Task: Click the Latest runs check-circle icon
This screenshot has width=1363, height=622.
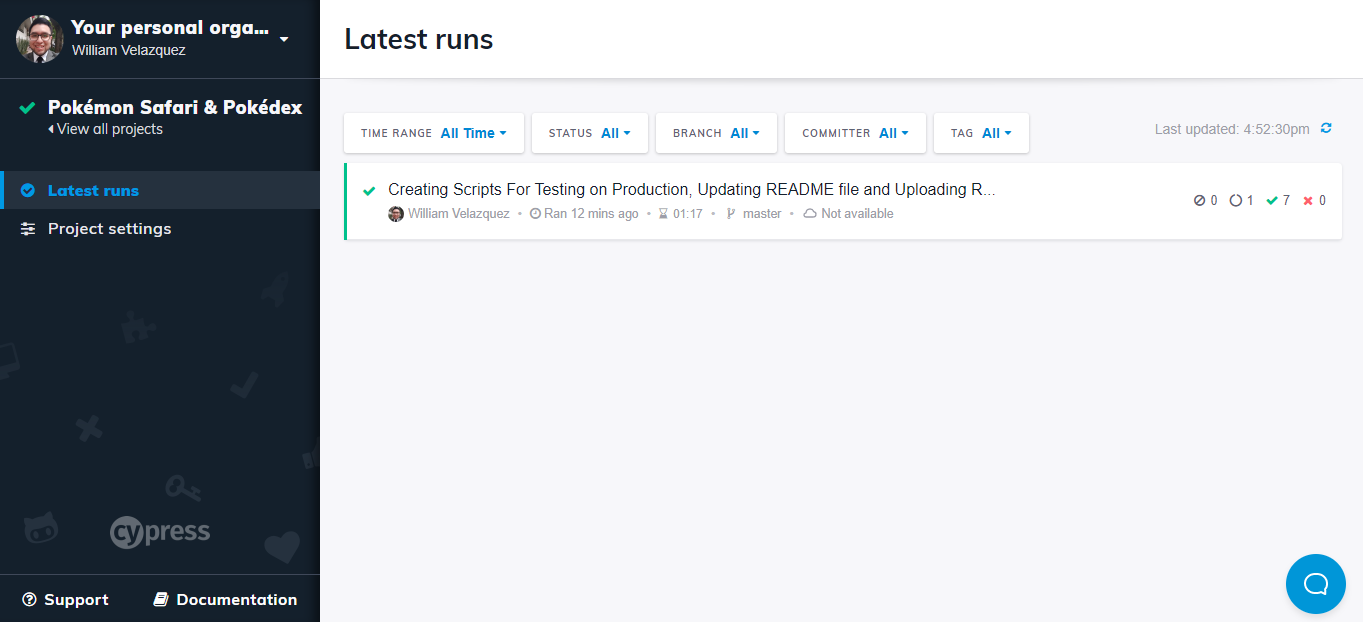Action: pos(28,190)
